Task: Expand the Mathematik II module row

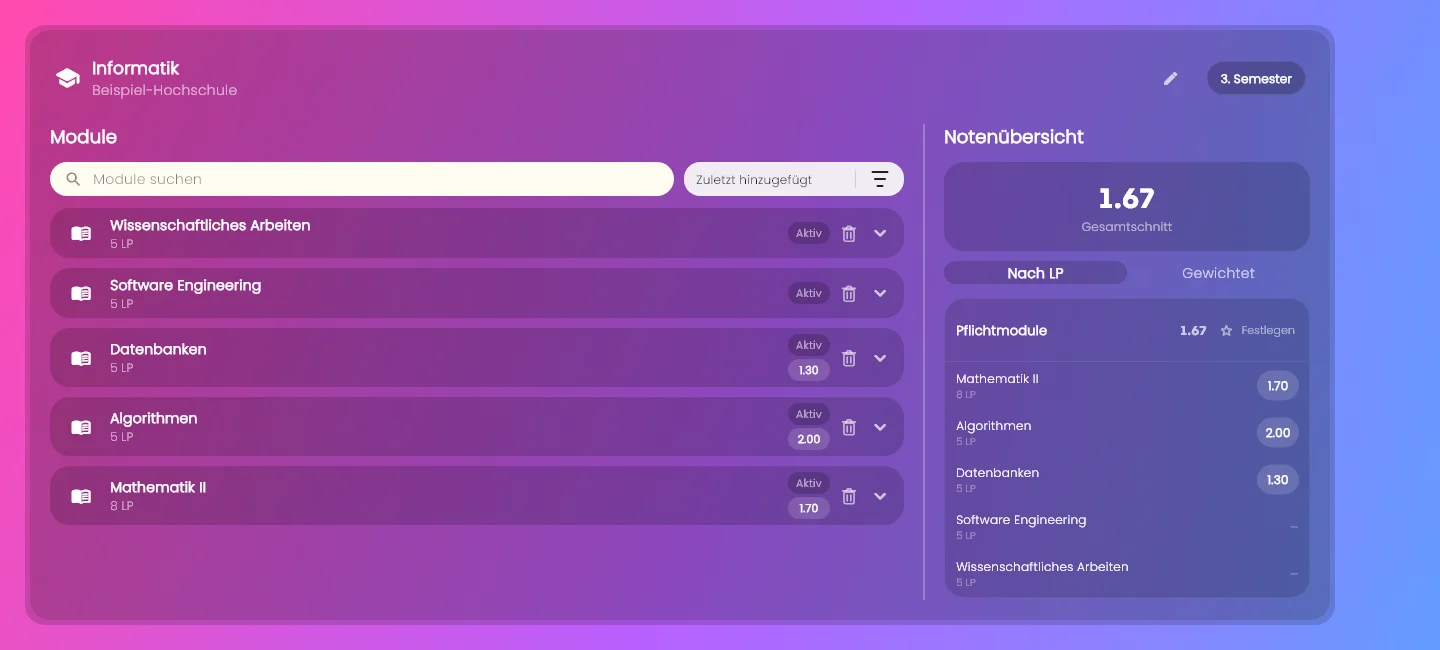Action: [880, 496]
